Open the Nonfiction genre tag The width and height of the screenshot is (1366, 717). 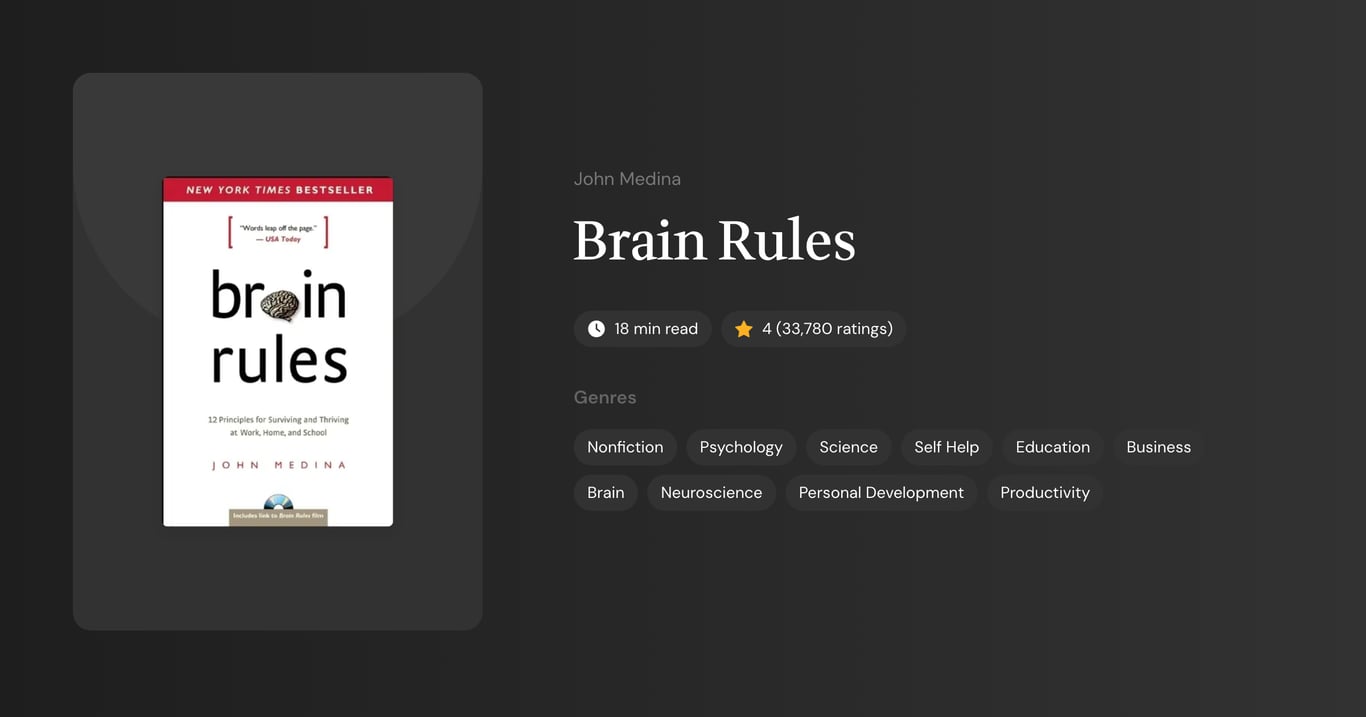pyautogui.click(x=625, y=447)
